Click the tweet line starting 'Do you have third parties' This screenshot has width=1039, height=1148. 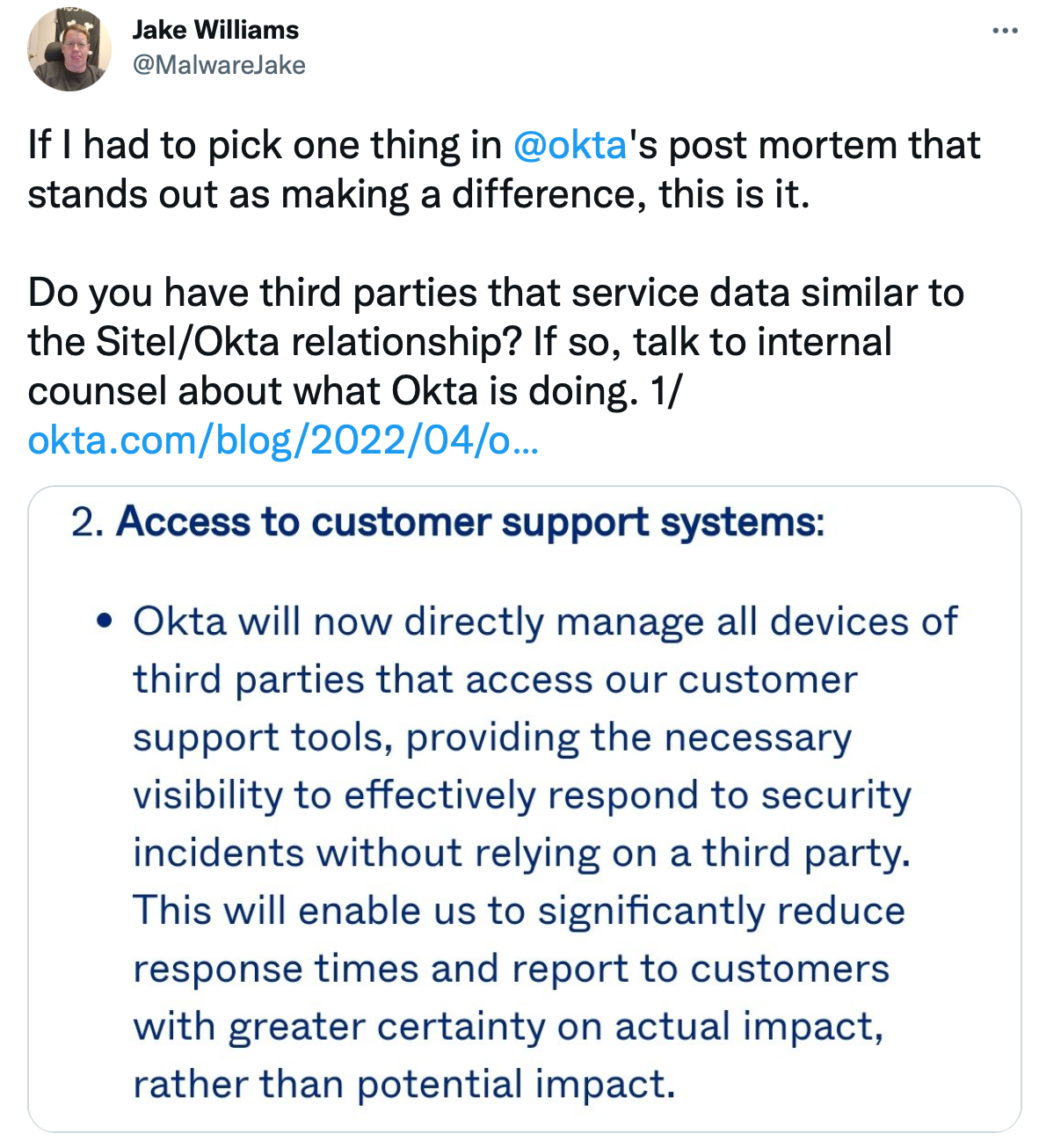click(496, 293)
